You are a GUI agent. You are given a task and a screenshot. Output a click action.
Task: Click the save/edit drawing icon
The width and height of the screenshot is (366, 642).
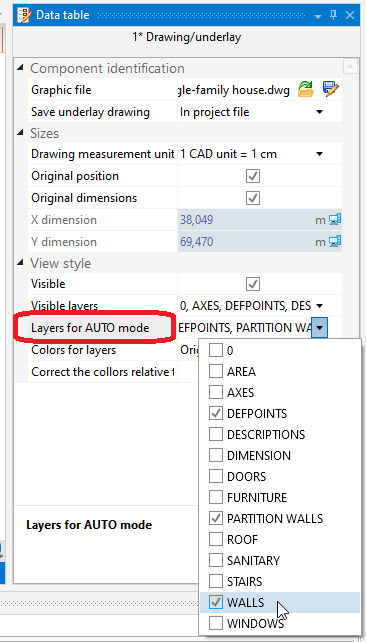coord(331,89)
